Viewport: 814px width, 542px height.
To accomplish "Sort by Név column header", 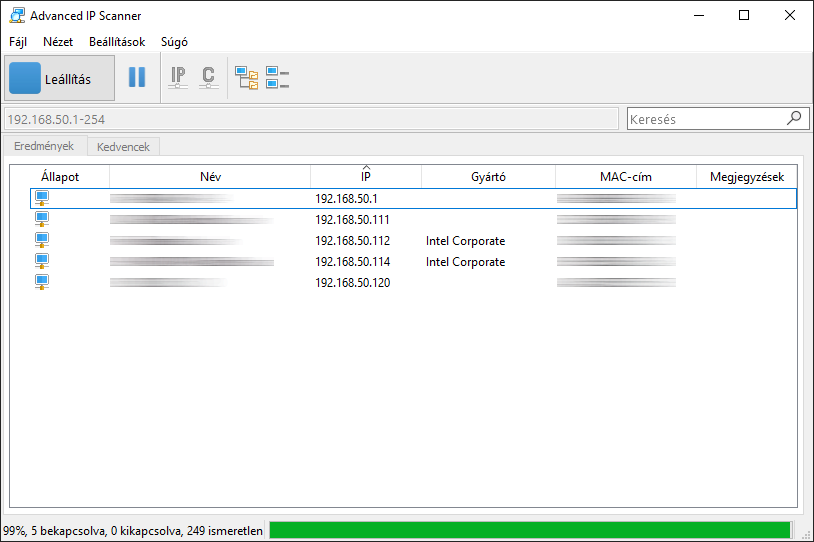I will [210, 177].
